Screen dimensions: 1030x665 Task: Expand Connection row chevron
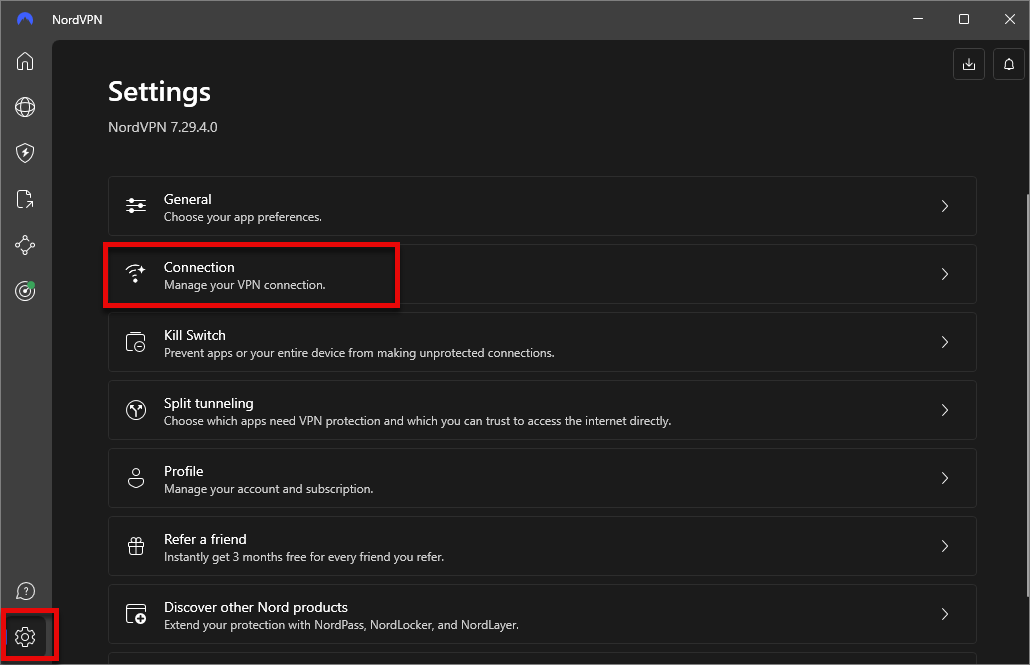(945, 274)
